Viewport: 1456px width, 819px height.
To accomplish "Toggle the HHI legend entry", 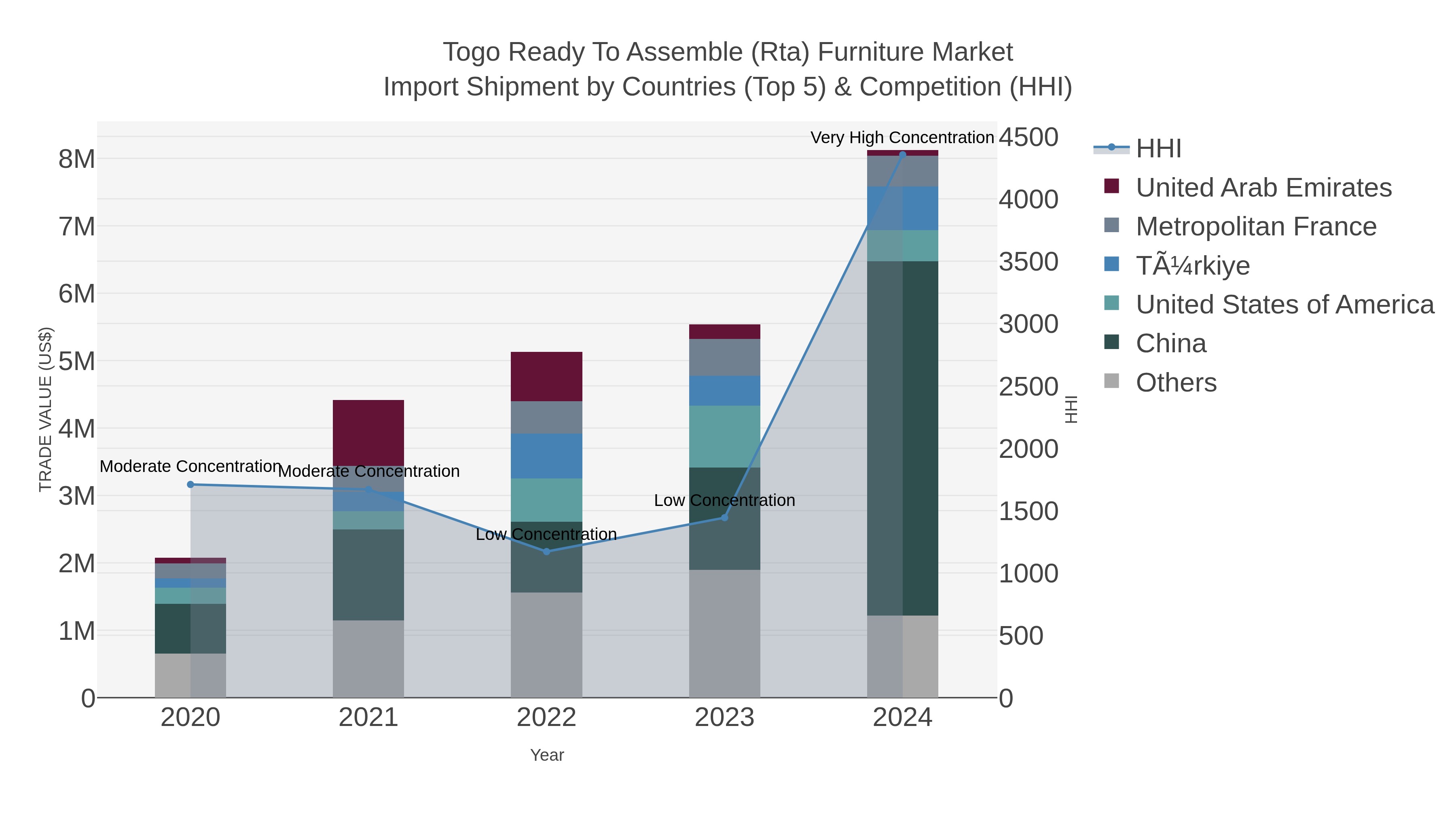I will (x=1138, y=148).
